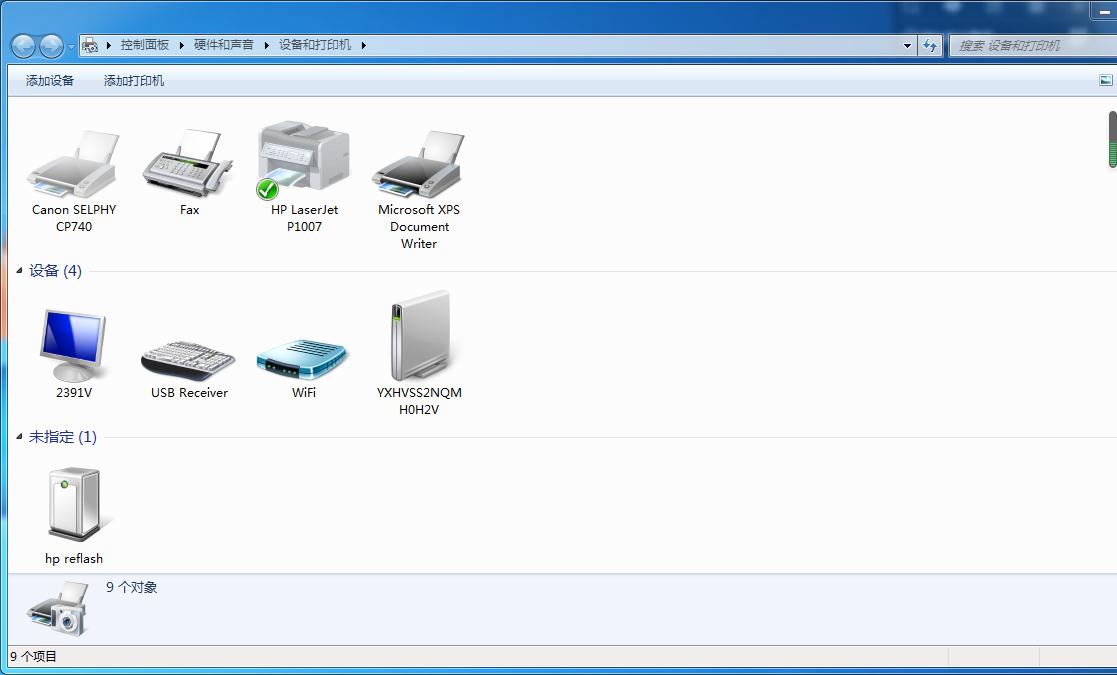Expand arrow after 设备和打印机 in breadcrumb

pos(363,46)
